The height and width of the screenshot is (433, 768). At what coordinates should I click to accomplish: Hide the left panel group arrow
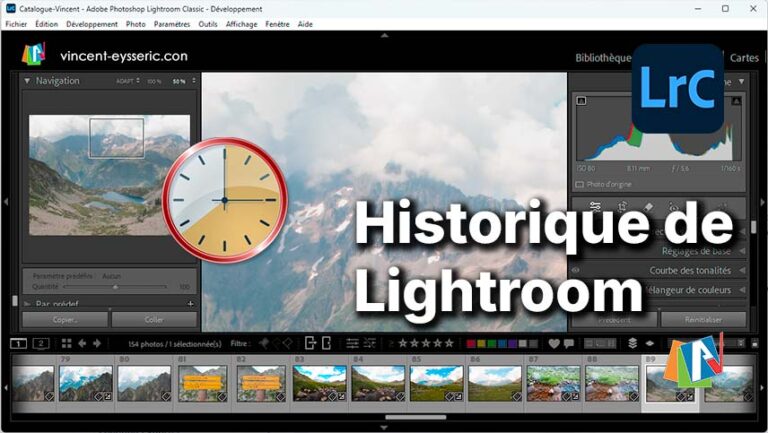tap(5, 202)
